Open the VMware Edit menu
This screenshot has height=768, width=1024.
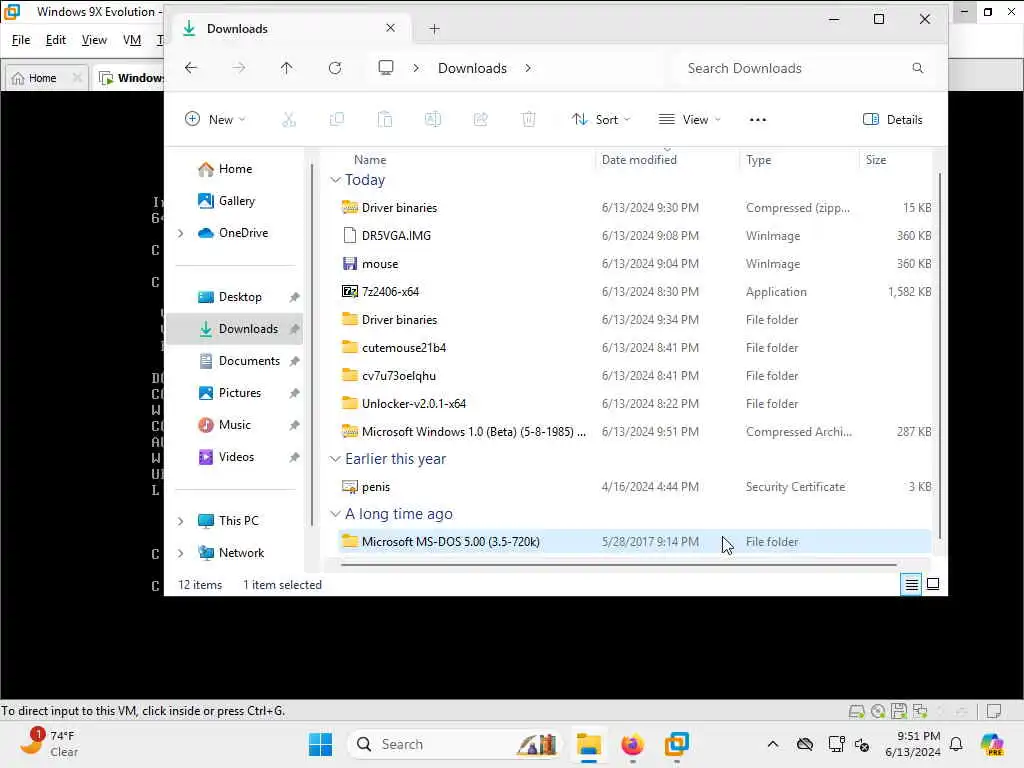[x=56, y=40]
